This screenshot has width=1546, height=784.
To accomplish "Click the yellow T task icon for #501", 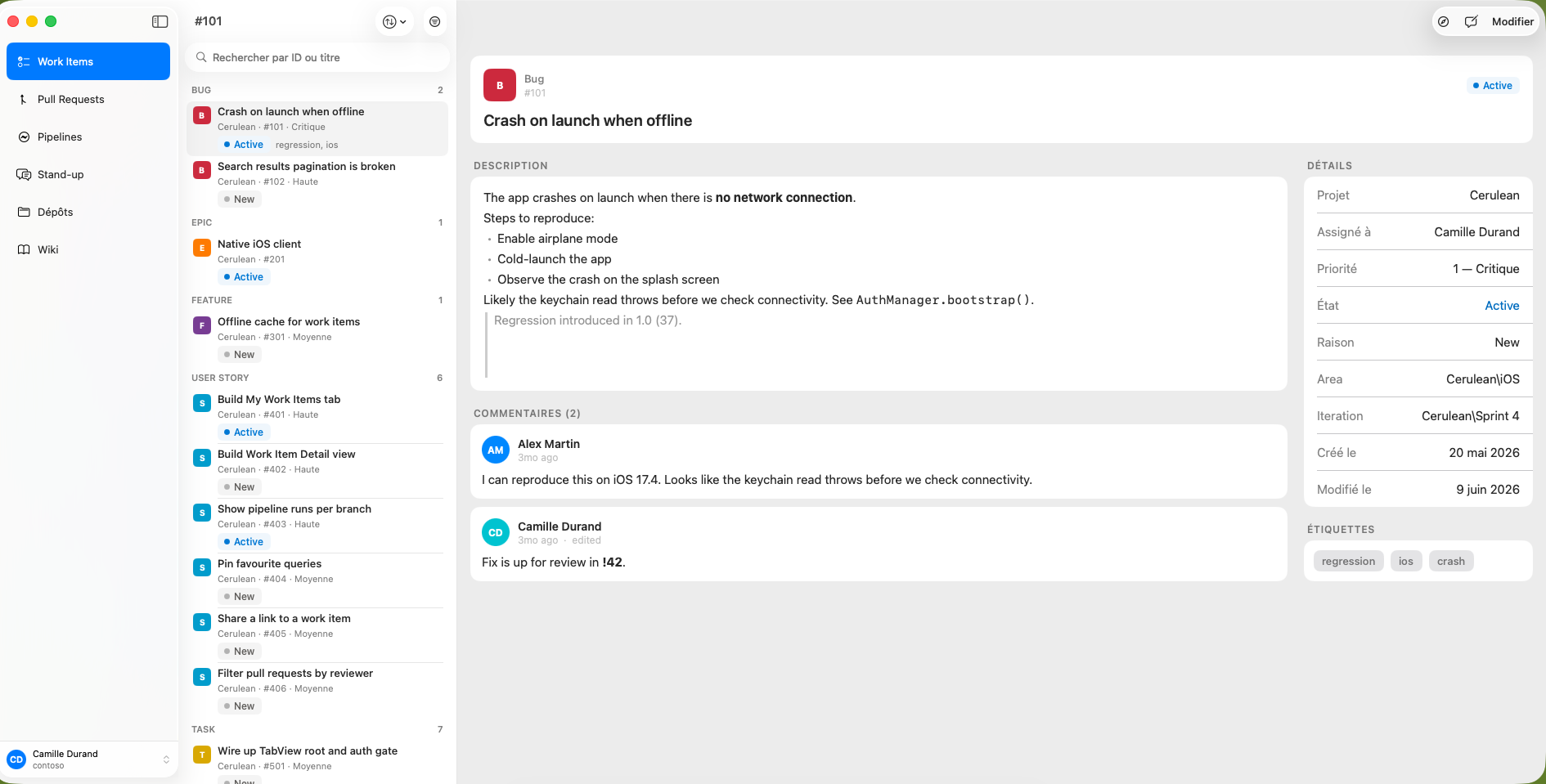I will pos(201,755).
